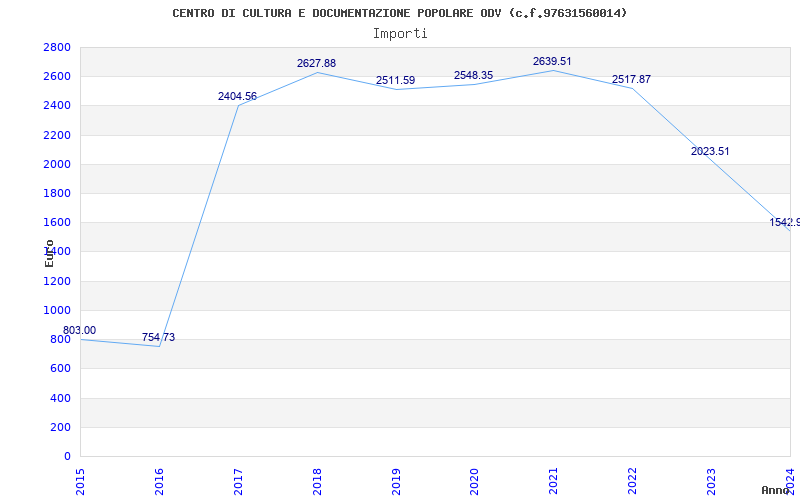Click the 2404.56 data point label
800x500 pixels.
[237, 96]
